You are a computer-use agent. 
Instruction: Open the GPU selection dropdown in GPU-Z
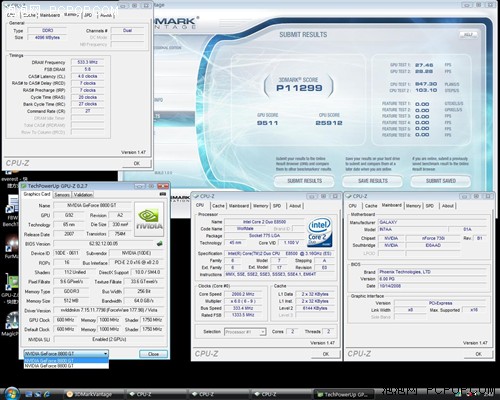click(66, 354)
